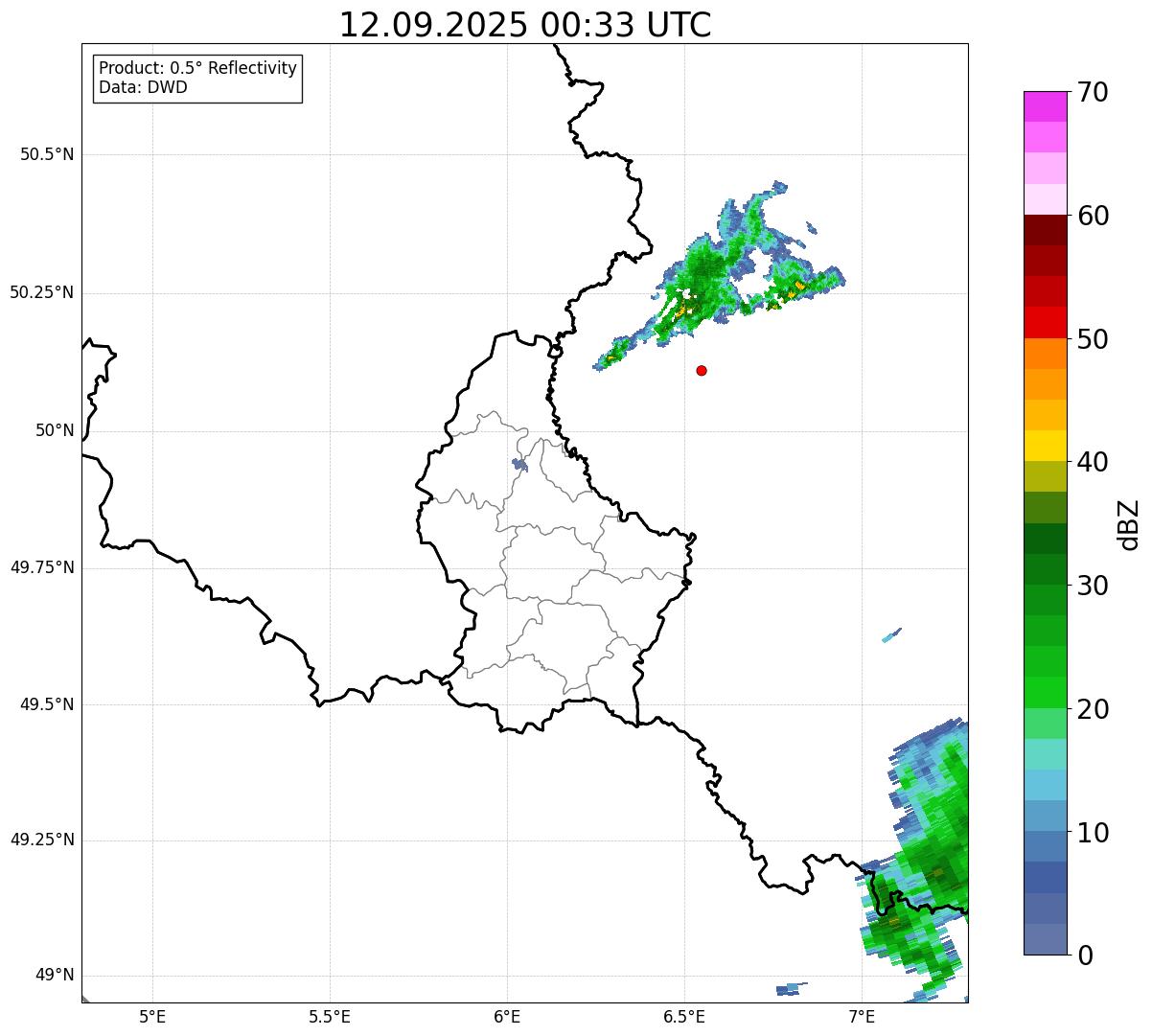Click the '49.75°N' latitude label
1152x1036 pixels.
click(x=42, y=567)
